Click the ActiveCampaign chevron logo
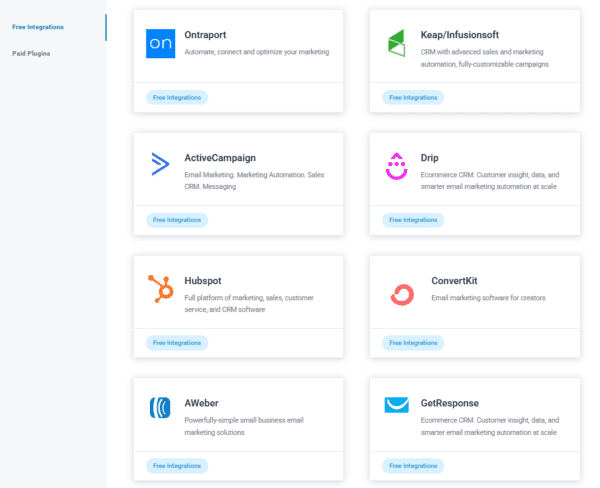Screen dimensions: 600x488 160,165
